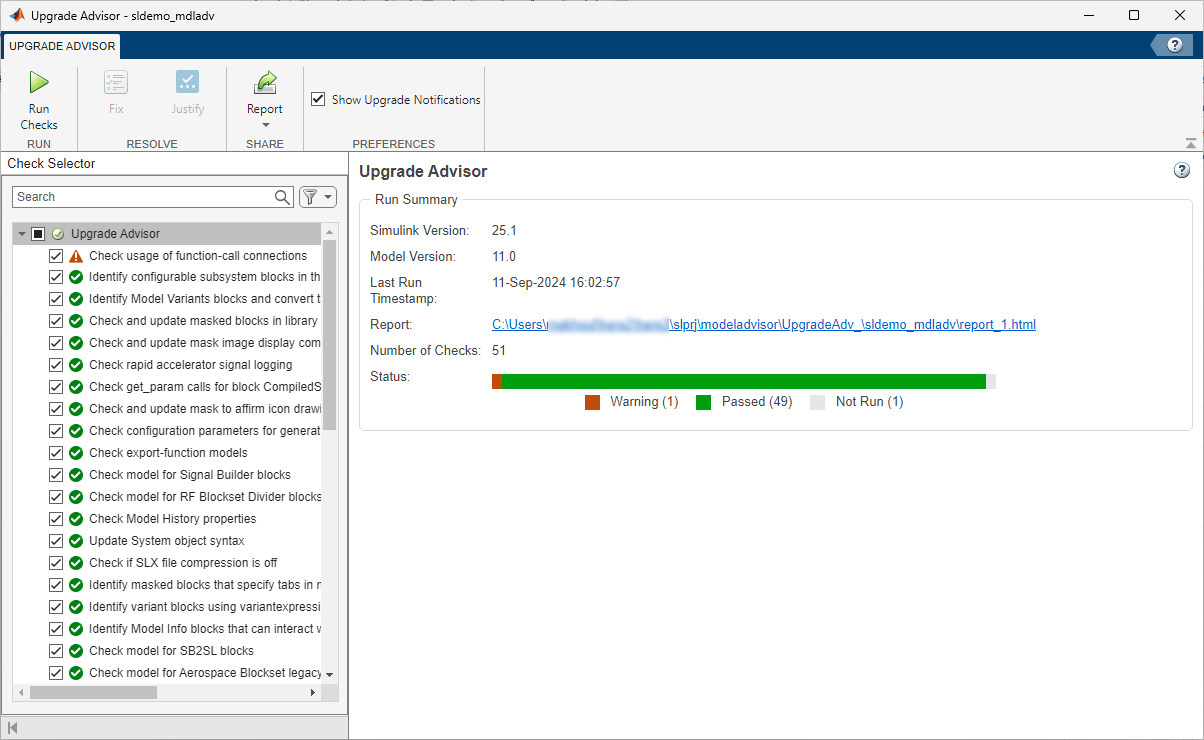The width and height of the screenshot is (1204, 740).
Task: Uncheck Check export-function models
Action: 56,452
